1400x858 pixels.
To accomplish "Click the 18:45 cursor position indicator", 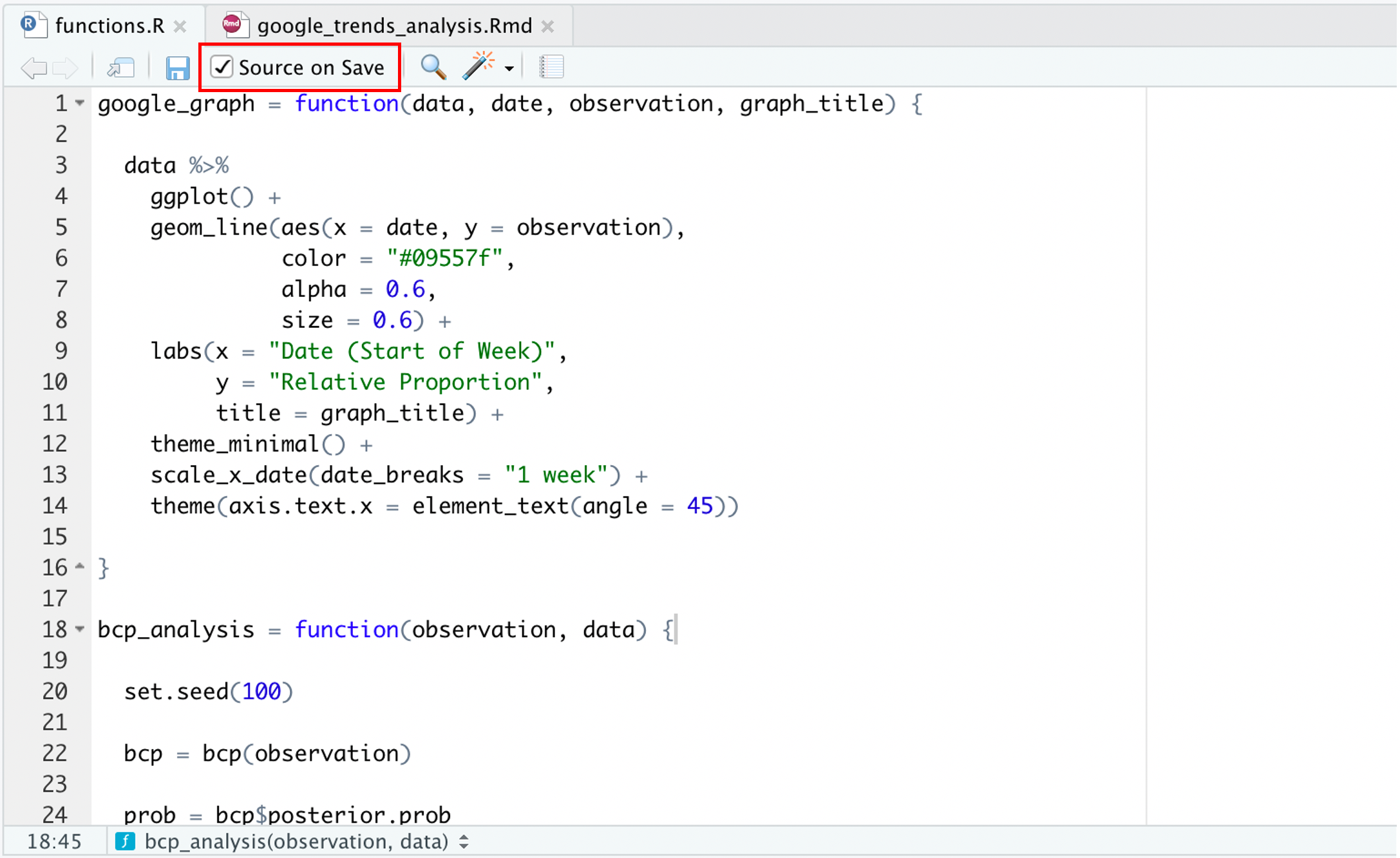I will [x=55, y=842].
